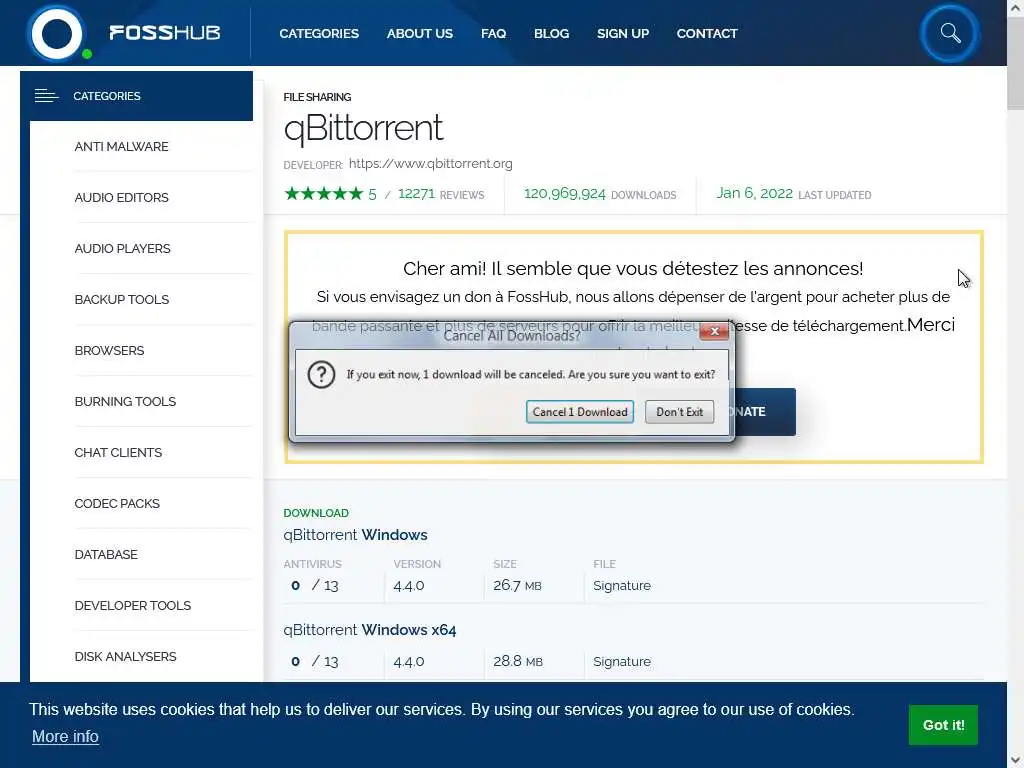Click the qBittorrent page title
This screenshot has height=768, width=1024.
coord(363,128)
